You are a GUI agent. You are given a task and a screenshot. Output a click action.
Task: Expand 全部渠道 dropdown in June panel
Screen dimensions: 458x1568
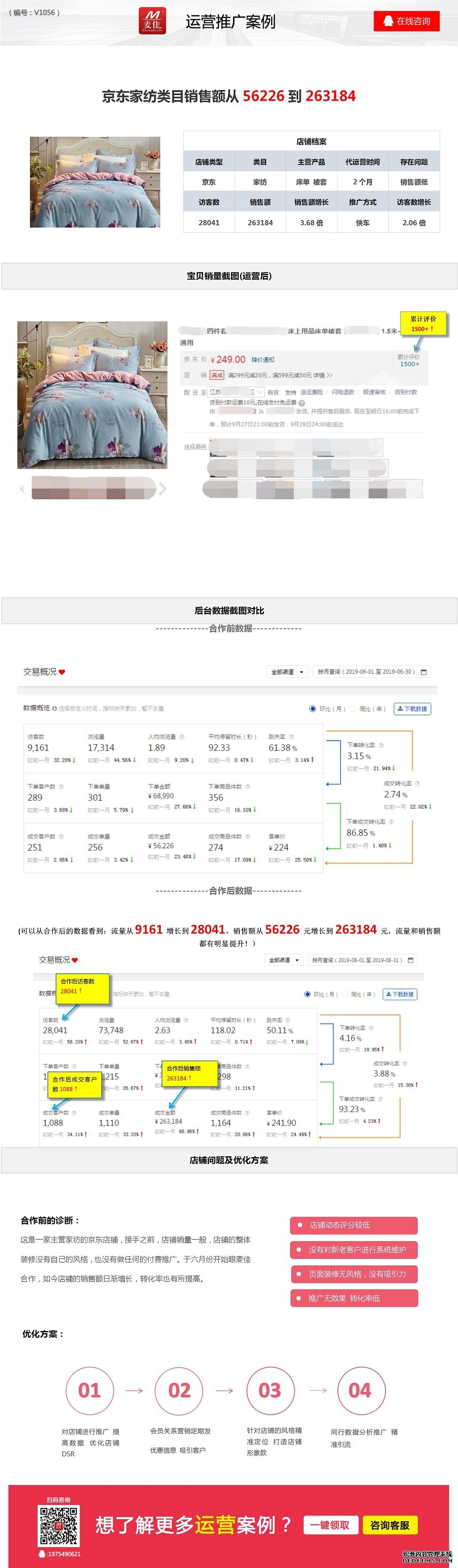(x=288, y=672)
